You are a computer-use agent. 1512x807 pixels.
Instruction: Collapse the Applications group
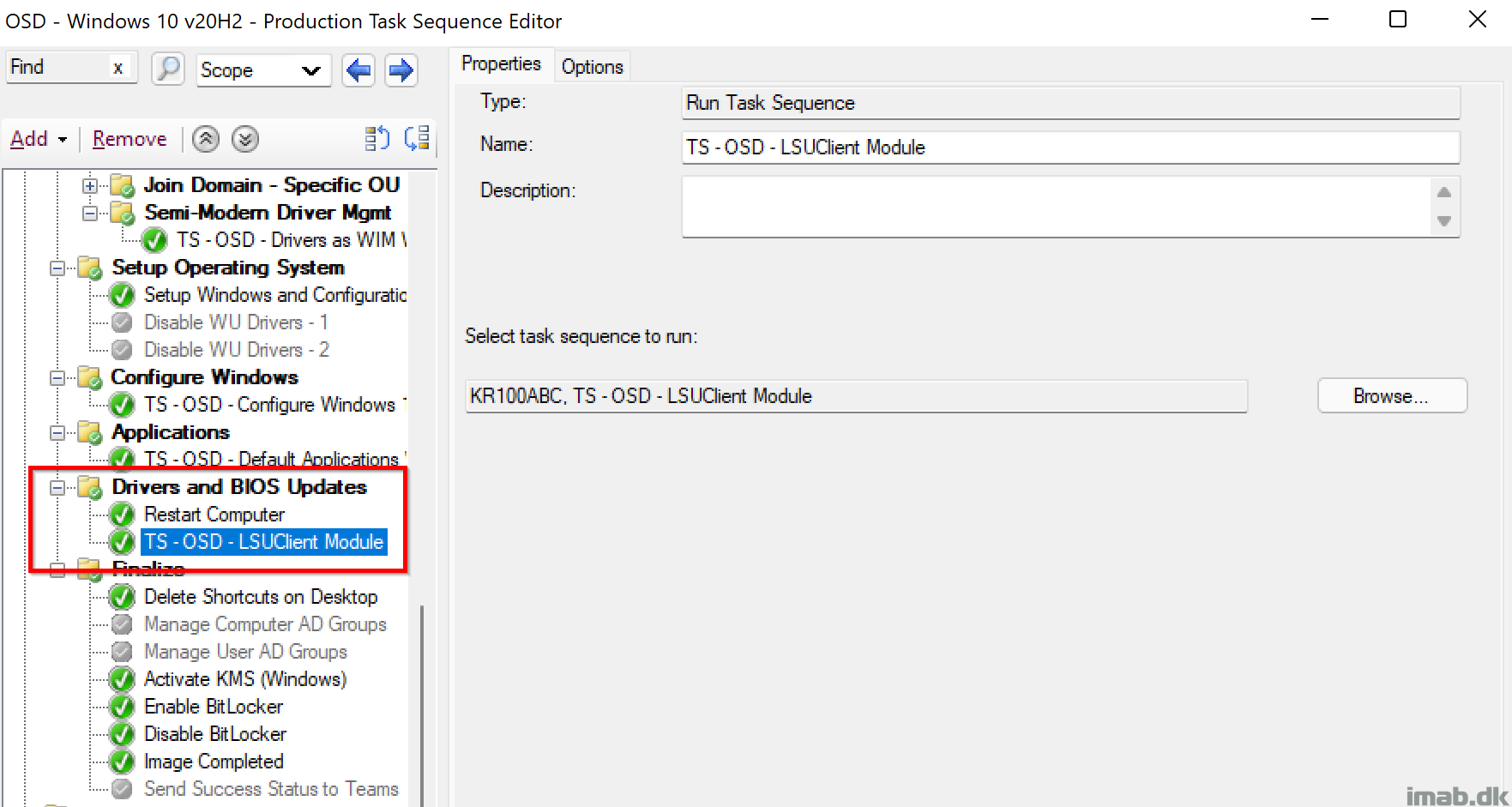click(57, 432)
